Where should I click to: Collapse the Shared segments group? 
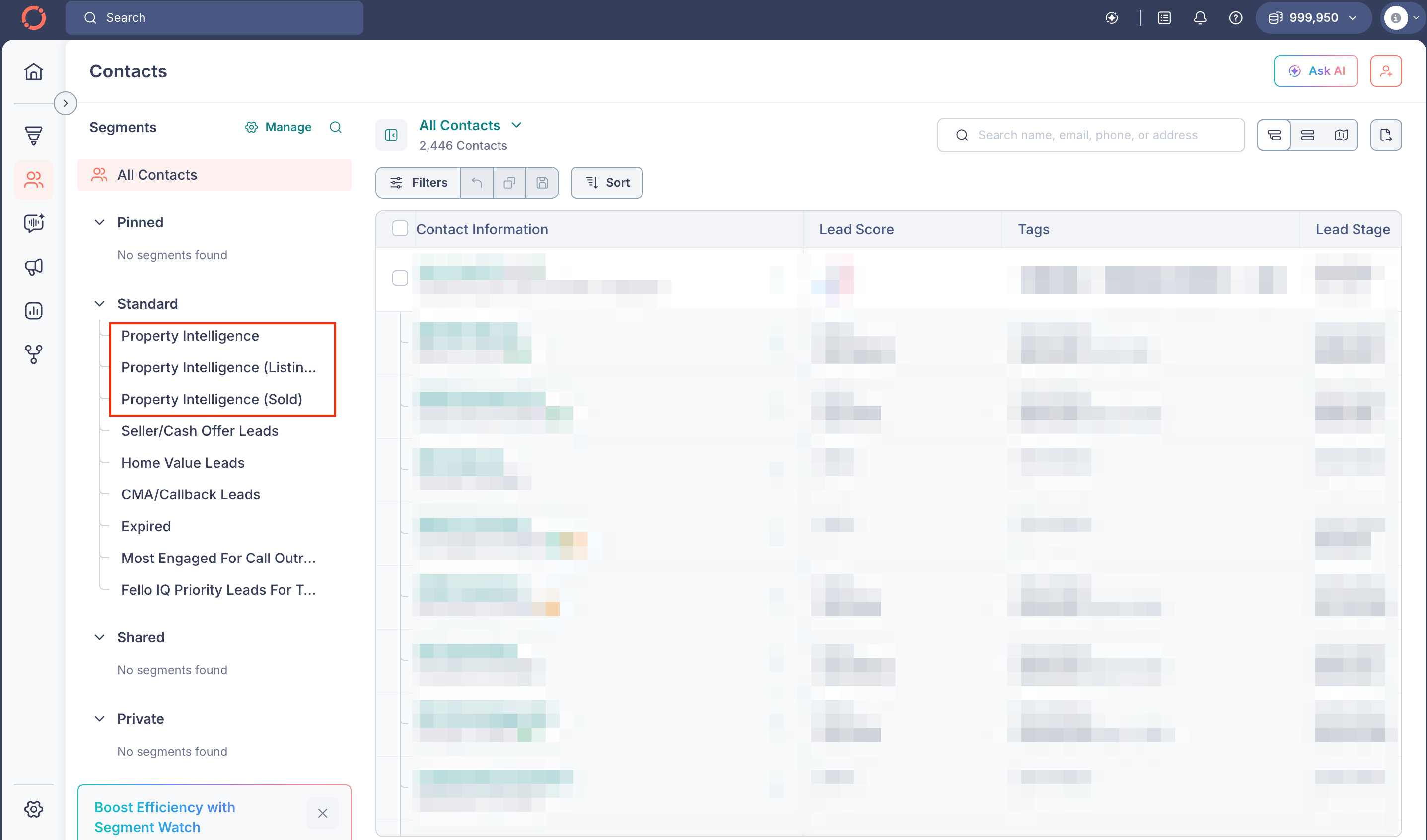click(99, 637)
